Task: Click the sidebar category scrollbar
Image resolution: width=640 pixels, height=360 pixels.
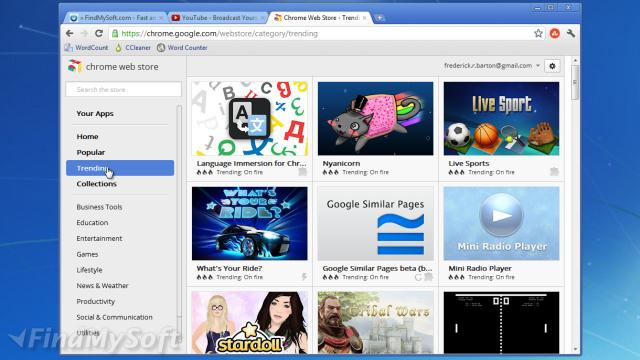Action: tap(179, 212)
